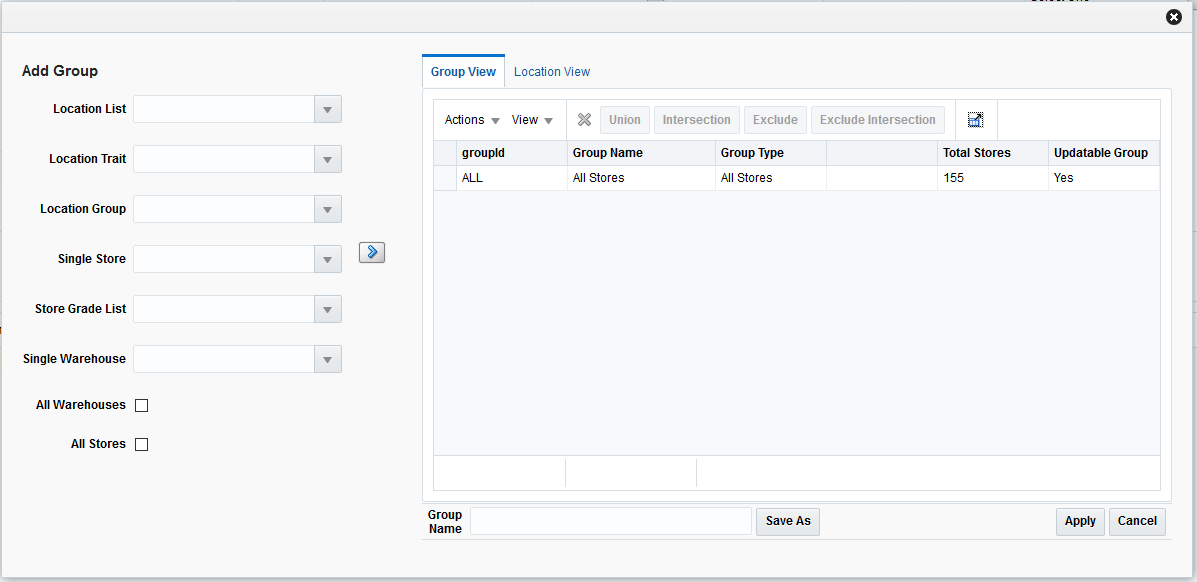Viewport: 1197px width, 582px height.
Task: Click the Union button
Action: [x=624, y=120]
